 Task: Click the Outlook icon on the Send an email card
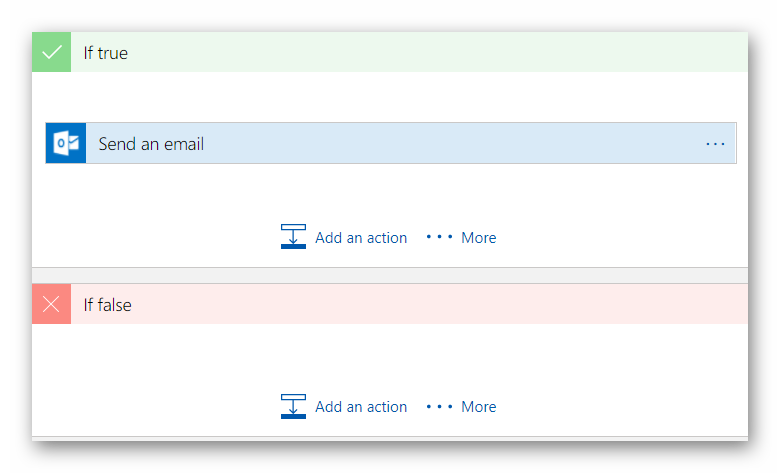(x=66, y=143)
